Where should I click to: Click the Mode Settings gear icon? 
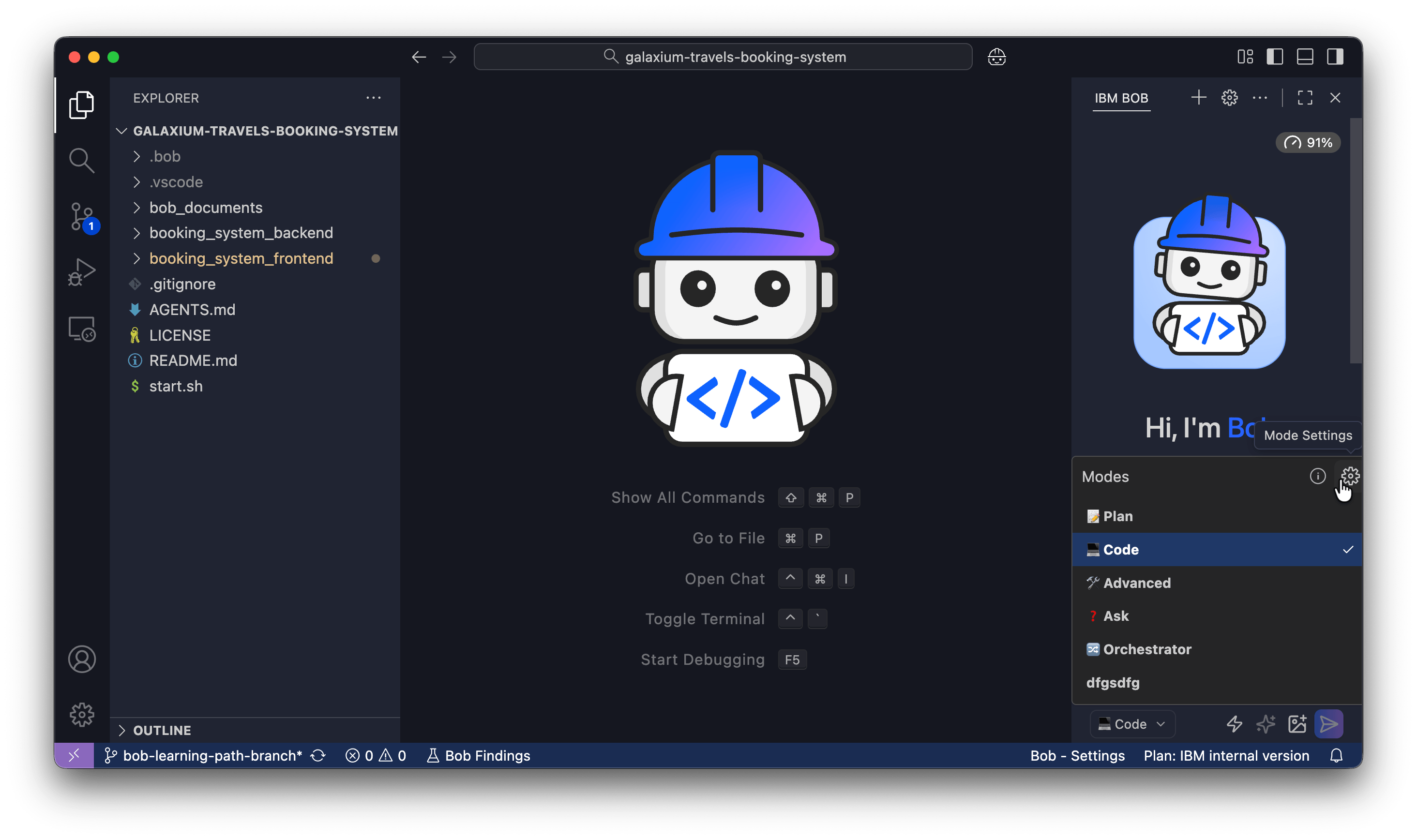pos(1350,476)
